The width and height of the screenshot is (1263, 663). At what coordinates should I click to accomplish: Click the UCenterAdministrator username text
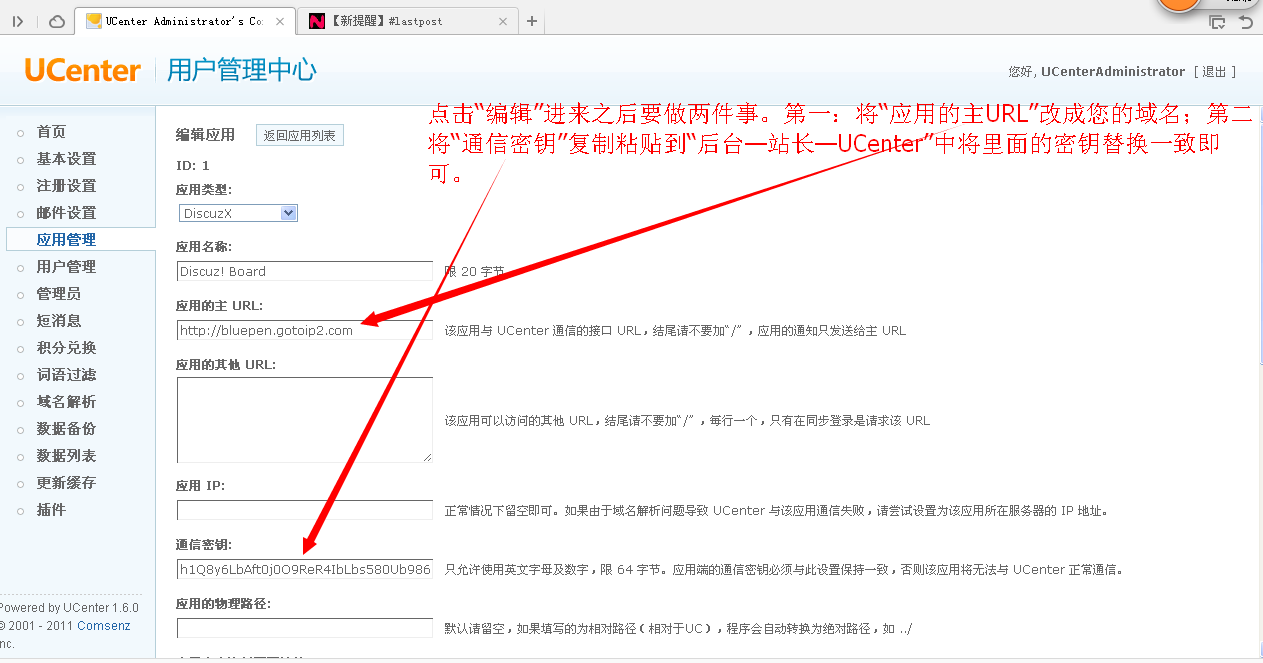click(x=1113, y=72)
